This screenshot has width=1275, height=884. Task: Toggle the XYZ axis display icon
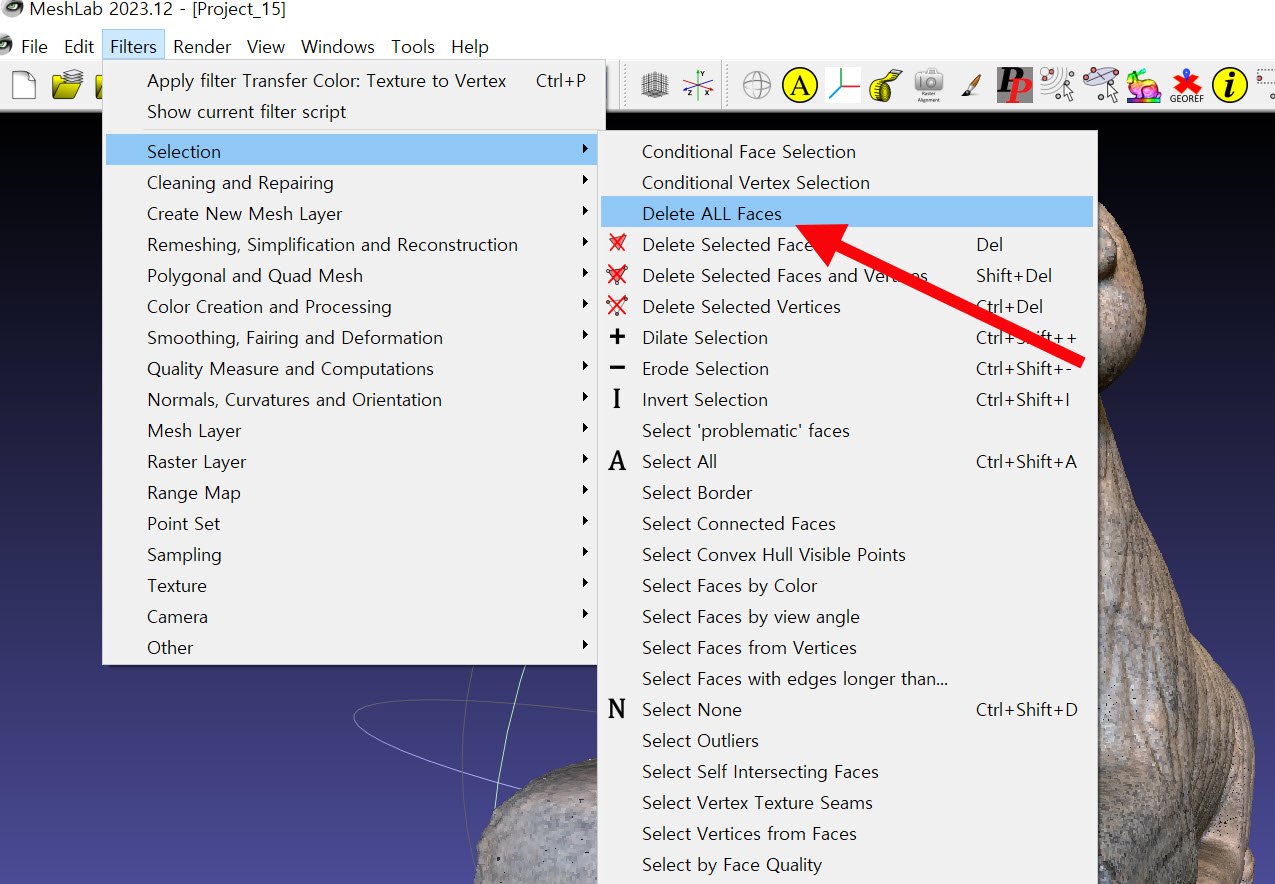(698, 85)
